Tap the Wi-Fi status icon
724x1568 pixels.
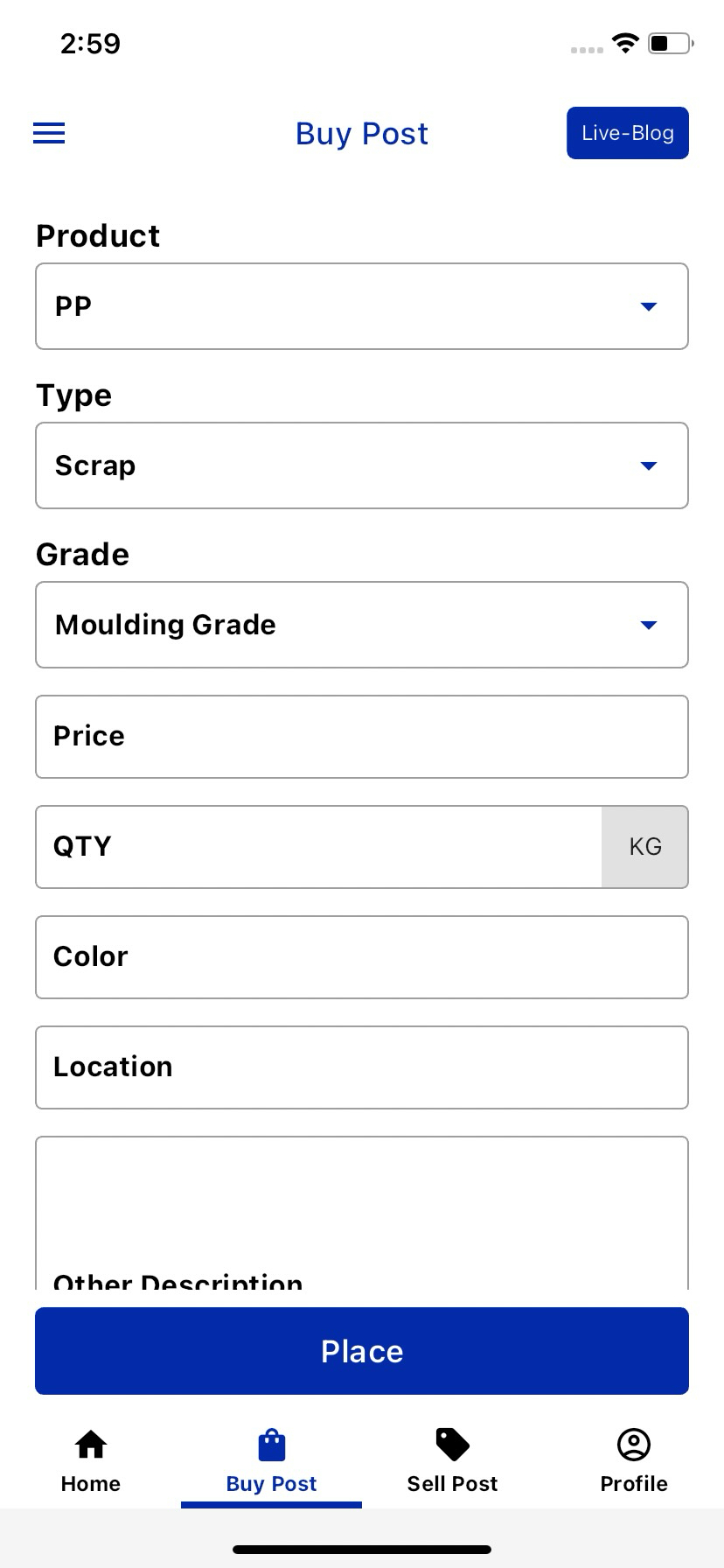tap(625, 43)
